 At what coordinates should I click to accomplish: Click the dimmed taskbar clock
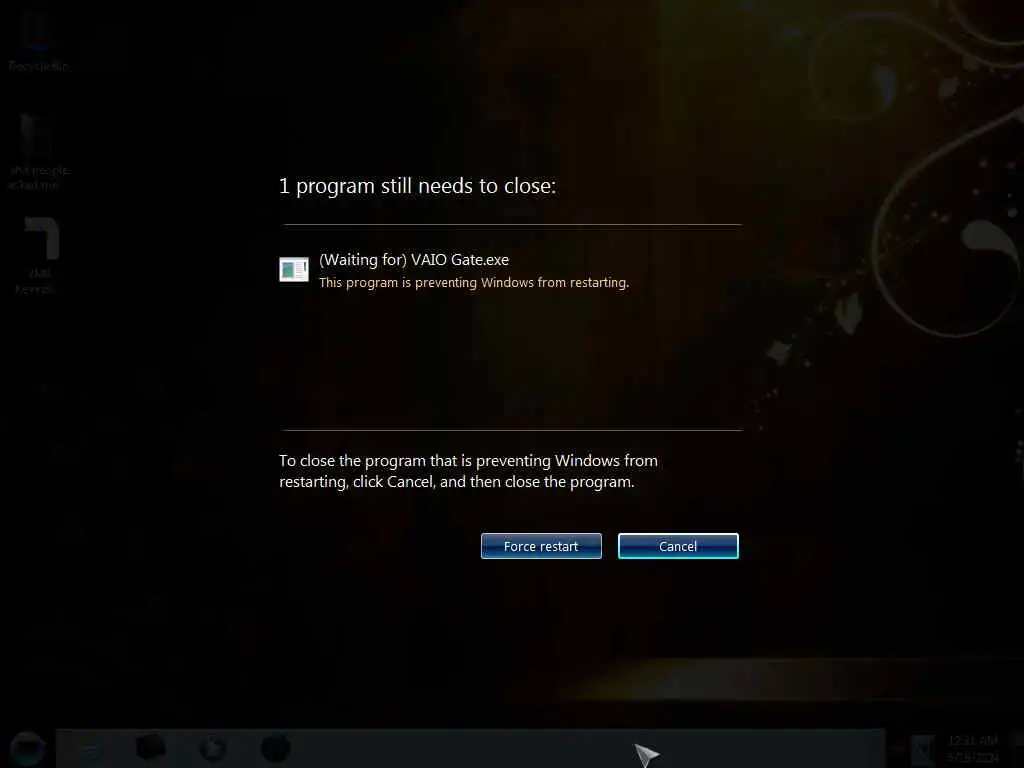coord(972,748)
